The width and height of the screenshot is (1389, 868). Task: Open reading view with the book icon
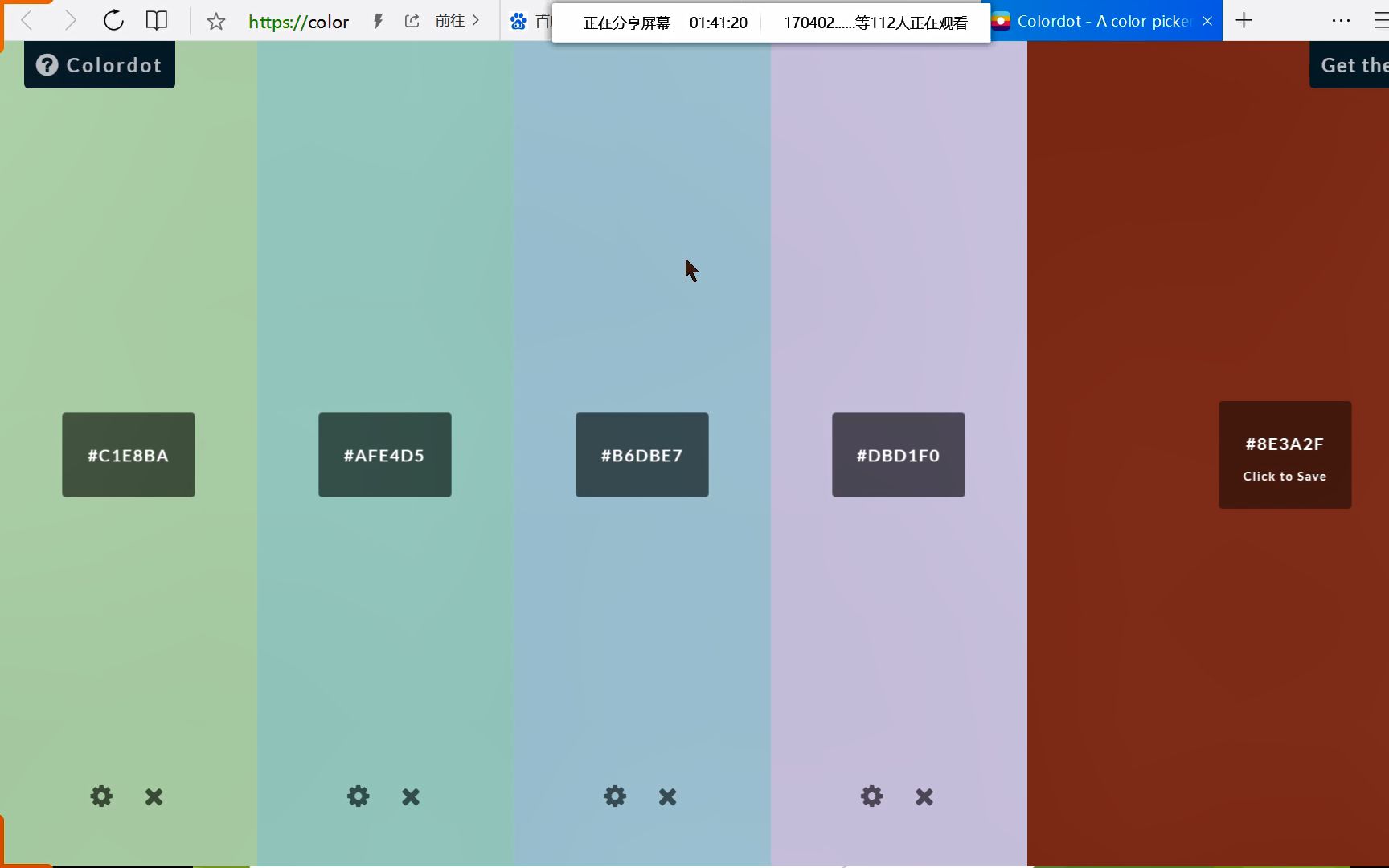pos(156,20)
